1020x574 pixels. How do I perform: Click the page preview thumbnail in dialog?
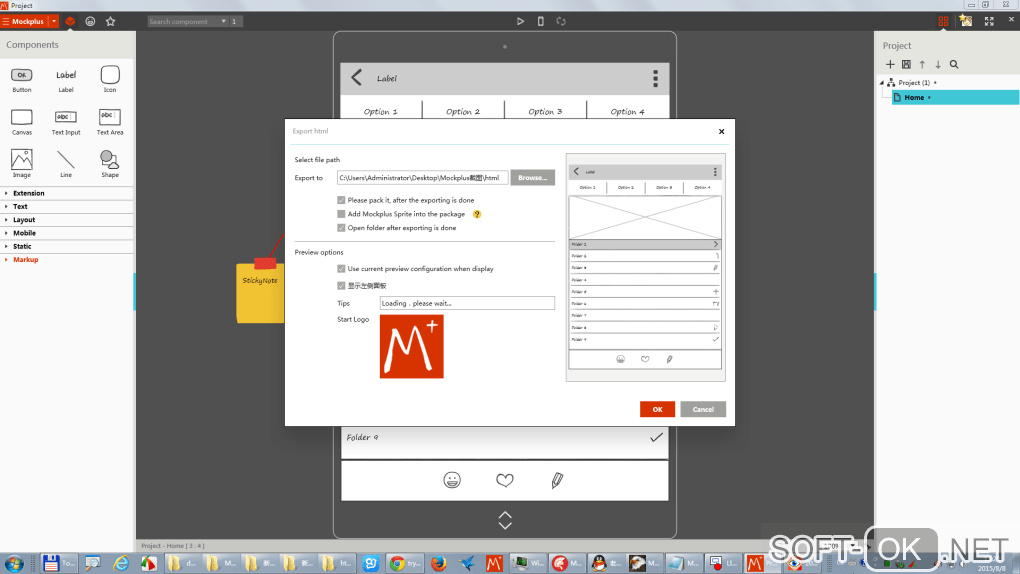click(645, 267)
